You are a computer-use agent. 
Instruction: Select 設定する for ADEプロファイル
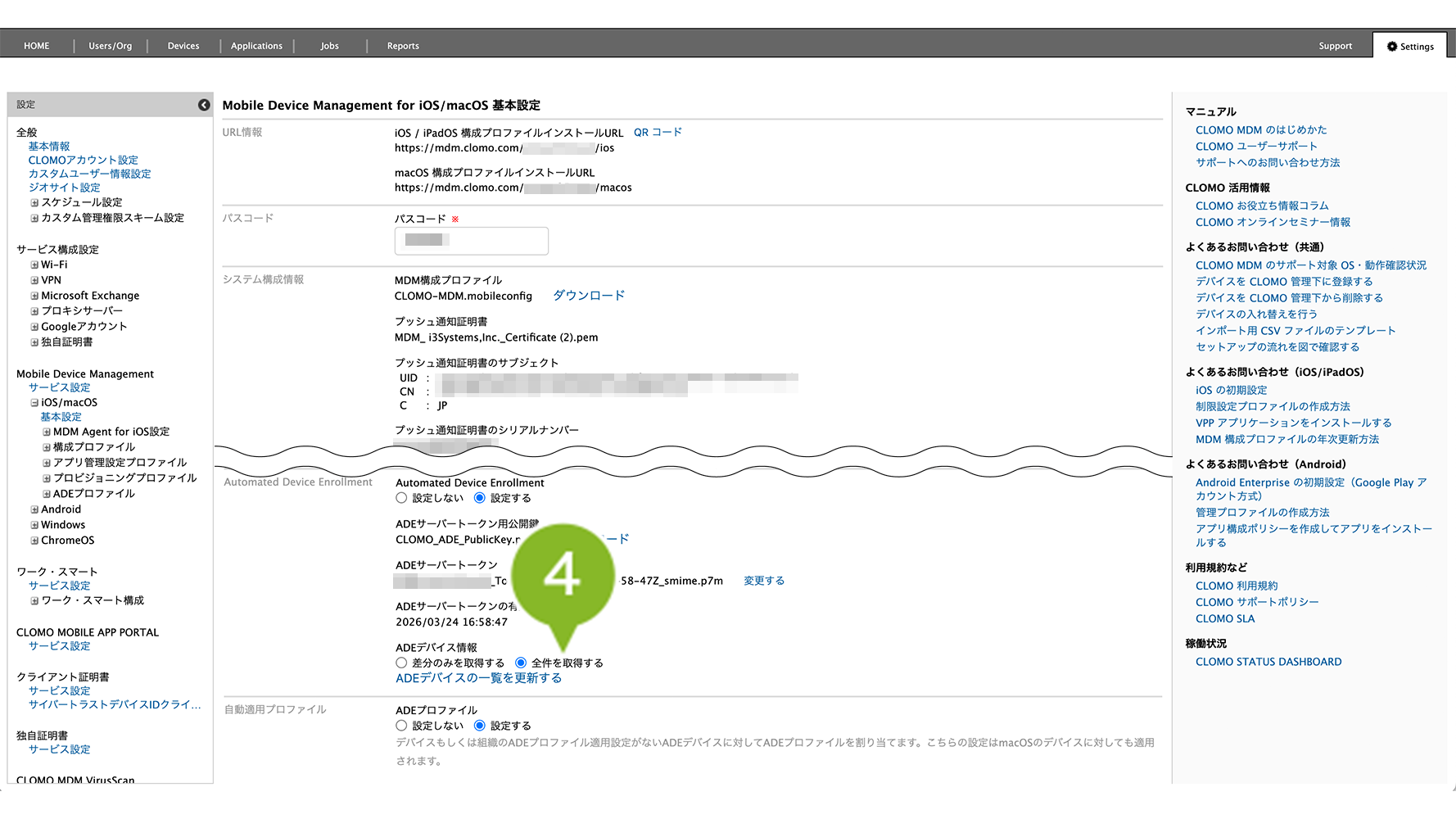(x=480, y=726)
